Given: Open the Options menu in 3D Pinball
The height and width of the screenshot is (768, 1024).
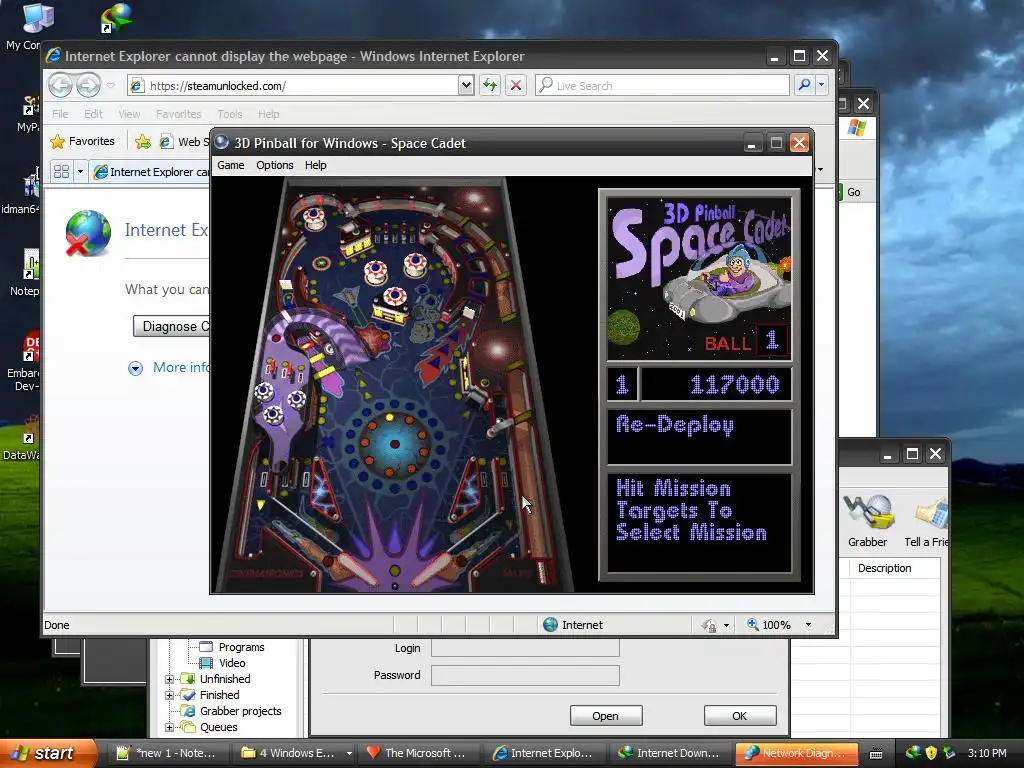Looking at the screenshot, I should pos(274,165).
